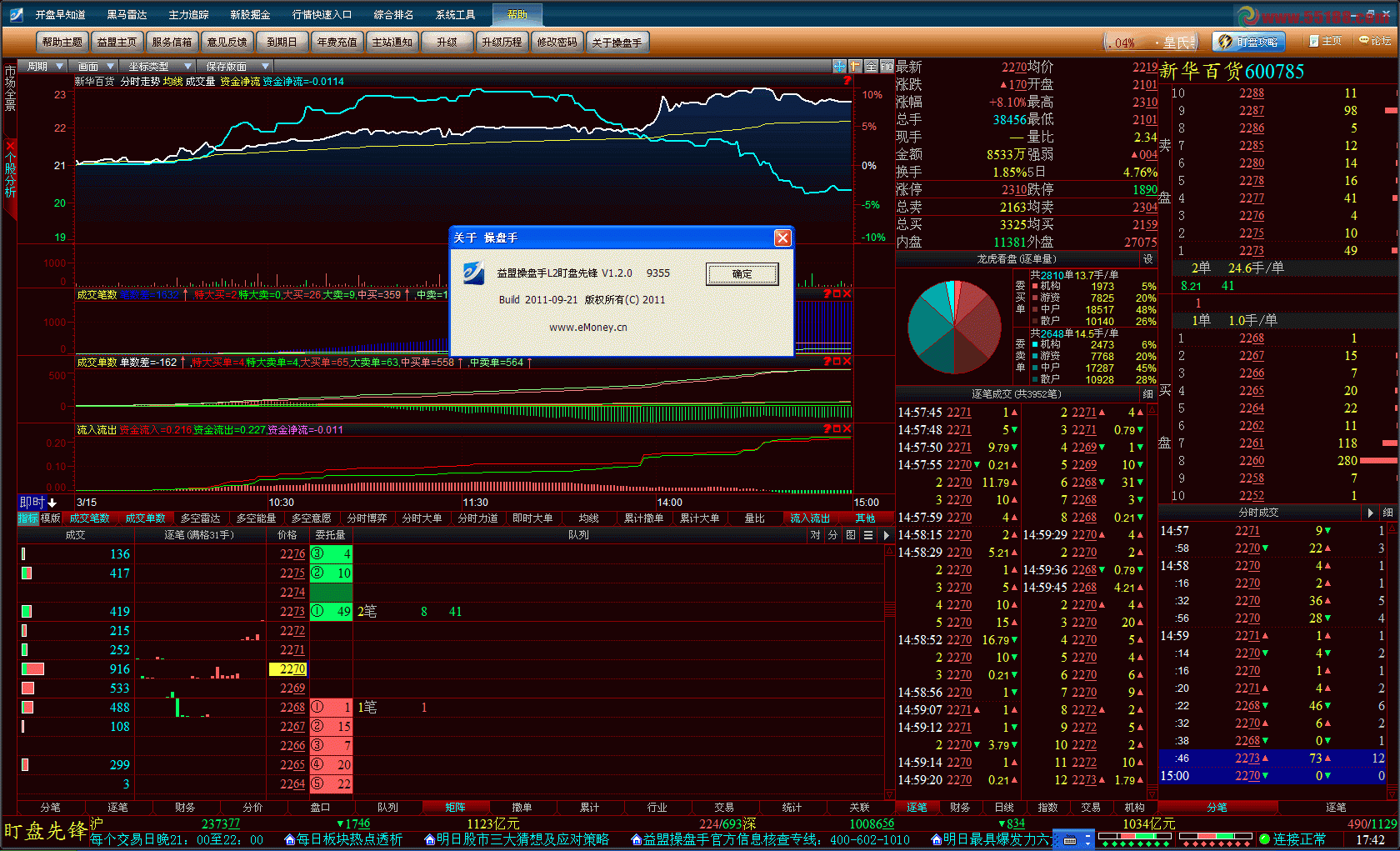Toggle the 指标 view mode
The width and height of the screenshot is (1400, 851).
point(27,518)
